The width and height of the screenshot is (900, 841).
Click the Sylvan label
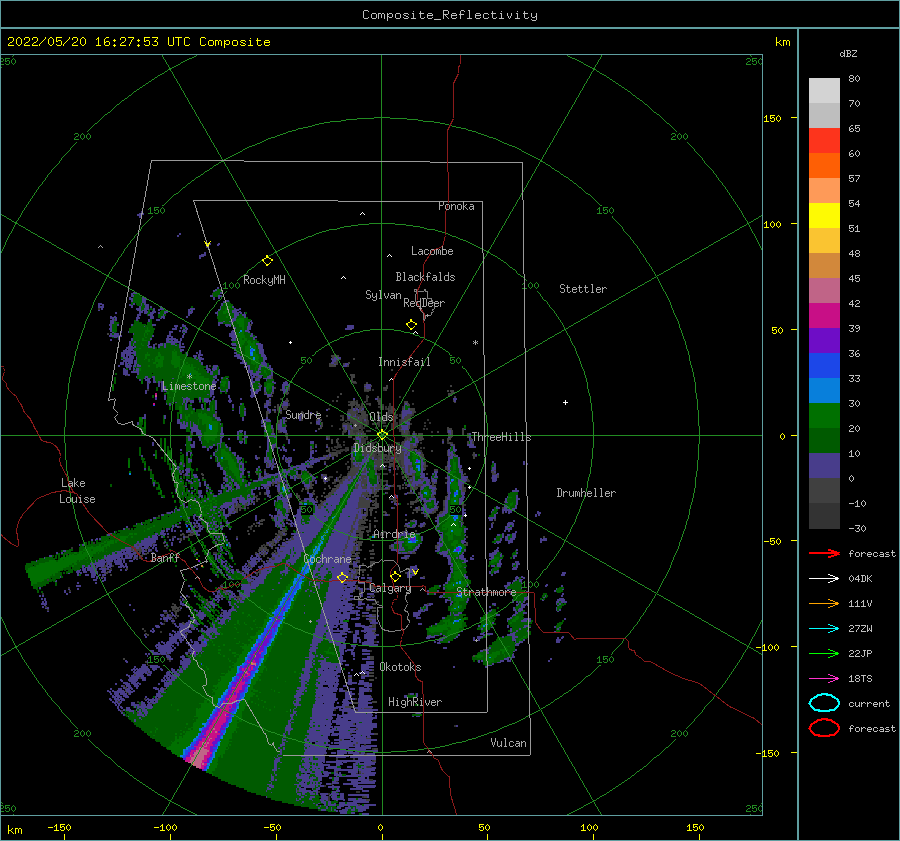383,295
